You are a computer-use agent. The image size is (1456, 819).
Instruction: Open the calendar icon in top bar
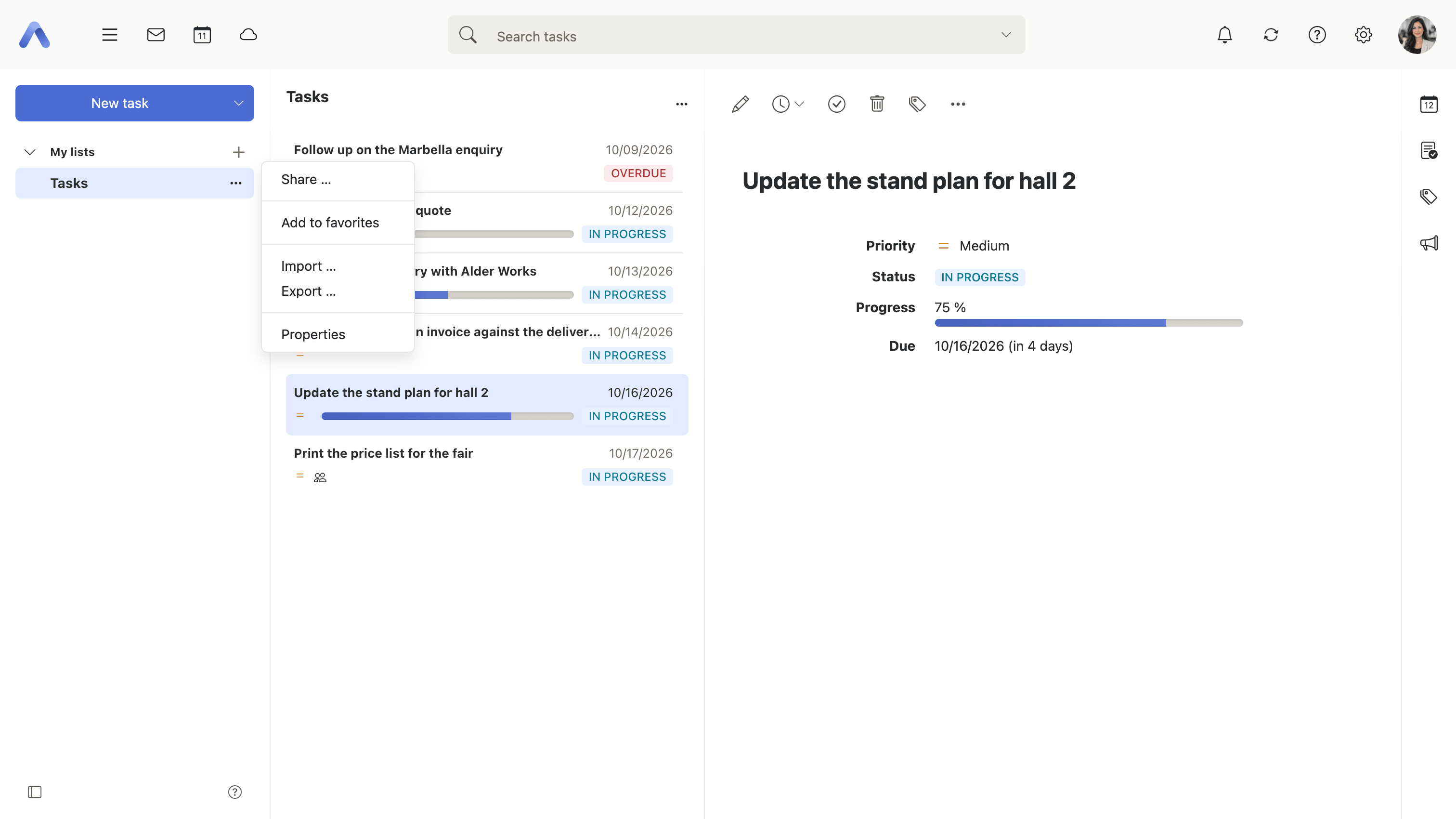coord(202,35)
